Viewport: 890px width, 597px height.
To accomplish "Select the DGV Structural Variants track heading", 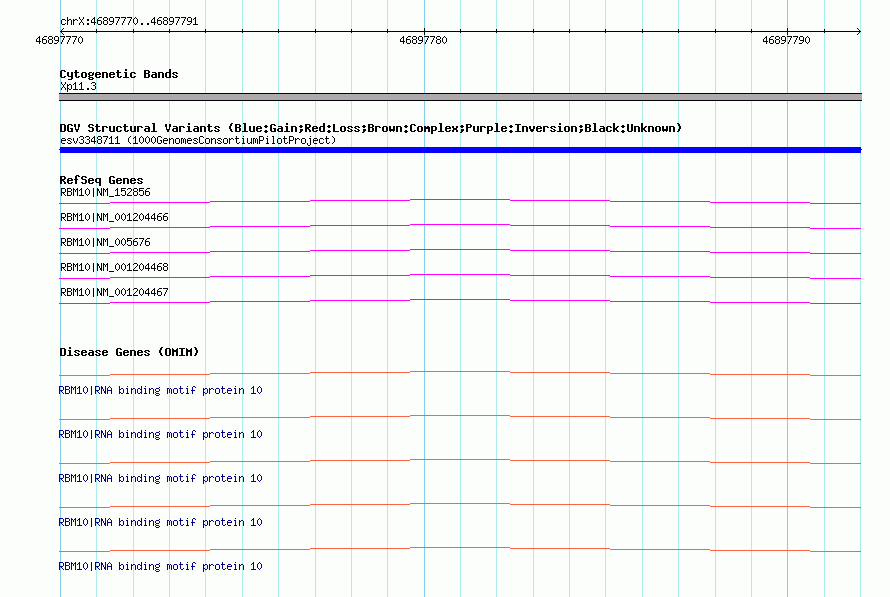I will point(371,128).
